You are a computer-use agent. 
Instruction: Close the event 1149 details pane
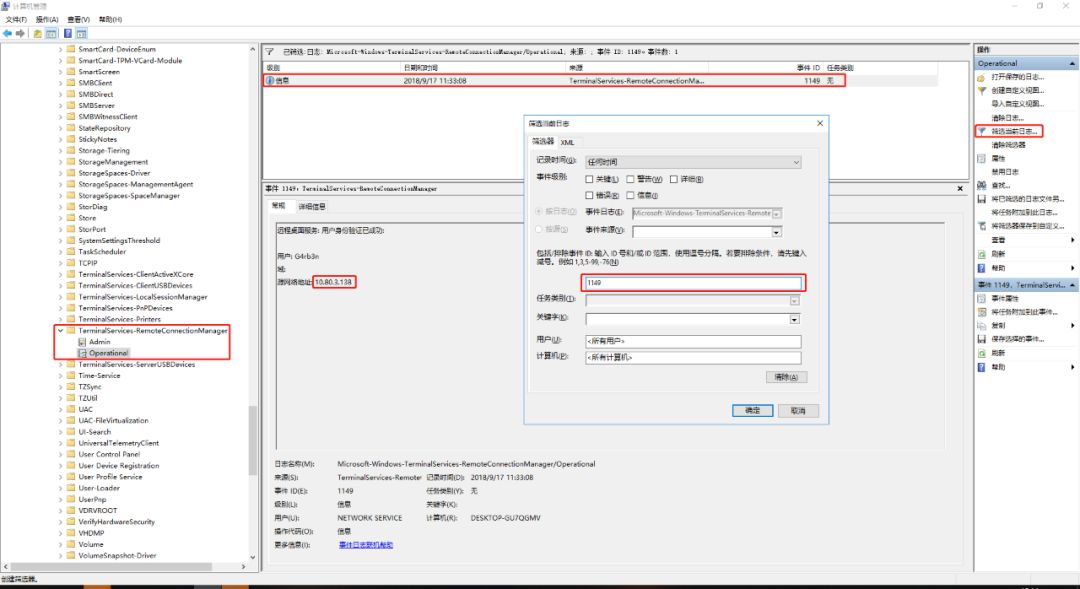[x=960, y=188]
